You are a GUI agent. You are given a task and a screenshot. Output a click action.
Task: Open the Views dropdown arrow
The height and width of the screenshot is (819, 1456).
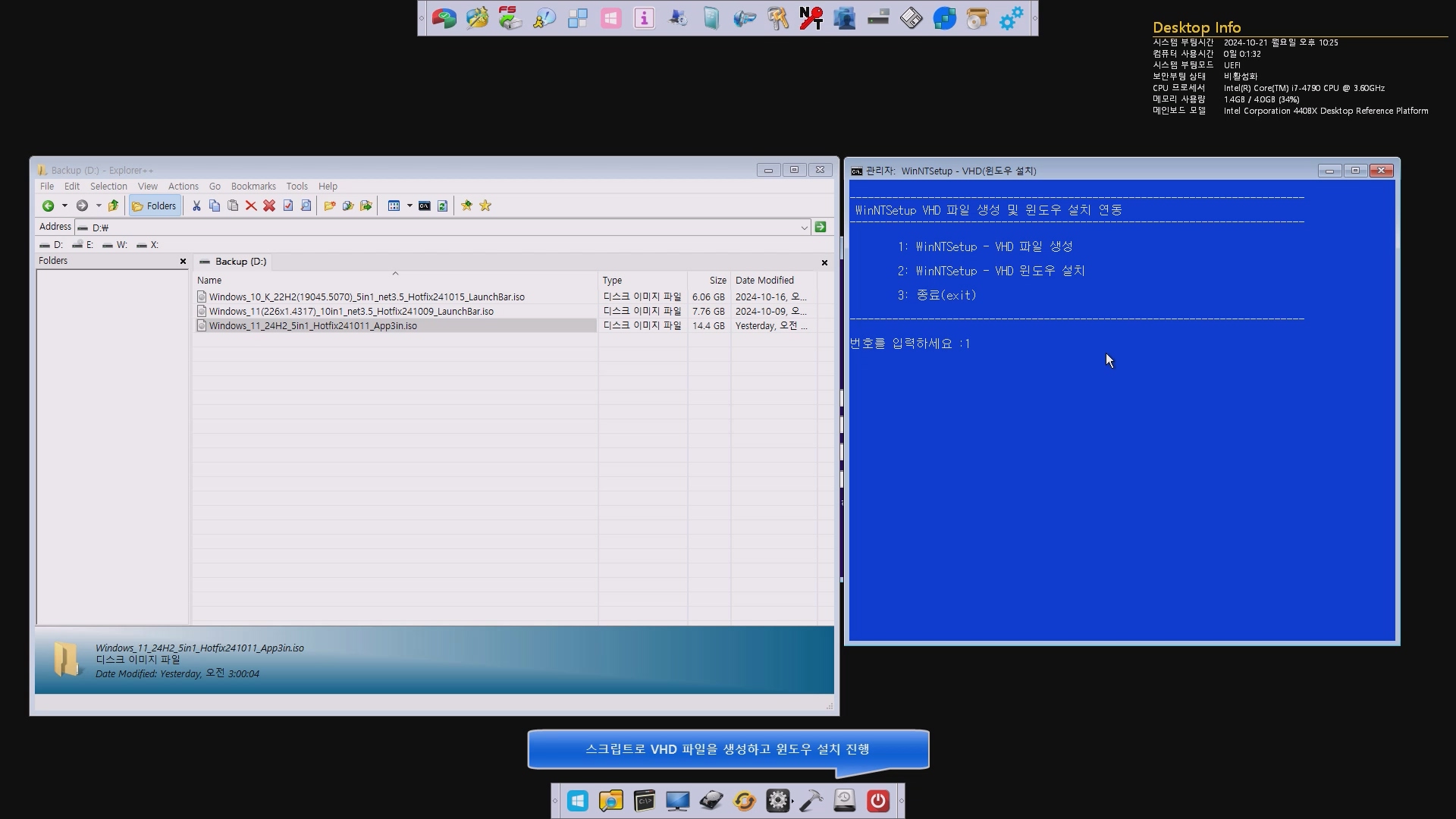(x=409, y=206)
